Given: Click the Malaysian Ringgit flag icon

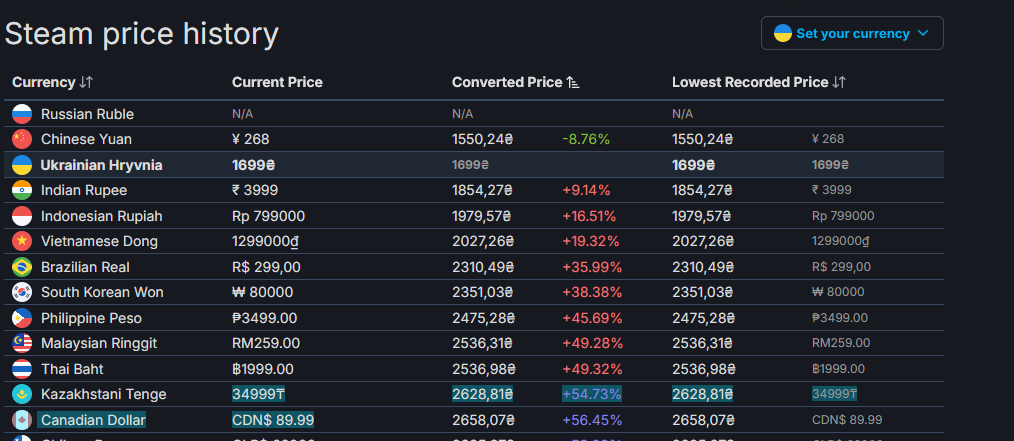Looking at the screenshot, I should click(22, 343).
